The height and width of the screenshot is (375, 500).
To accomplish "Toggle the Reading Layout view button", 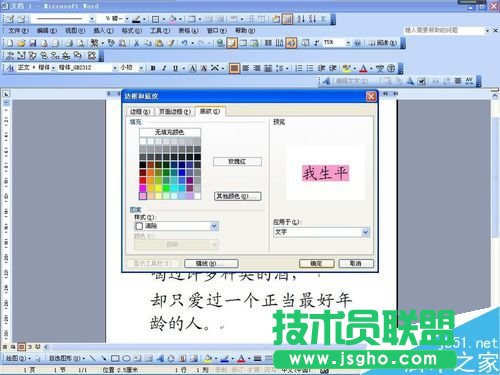I will tap(383, 43).
